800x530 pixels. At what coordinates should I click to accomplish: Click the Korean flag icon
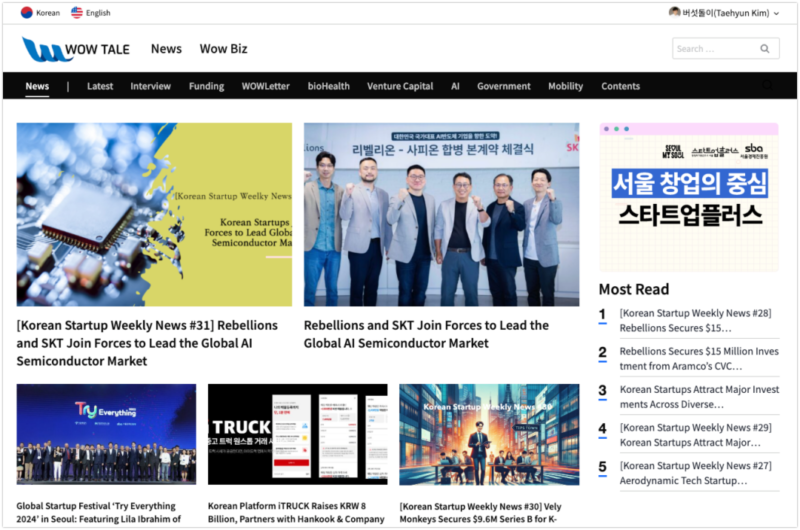[27, 13]
